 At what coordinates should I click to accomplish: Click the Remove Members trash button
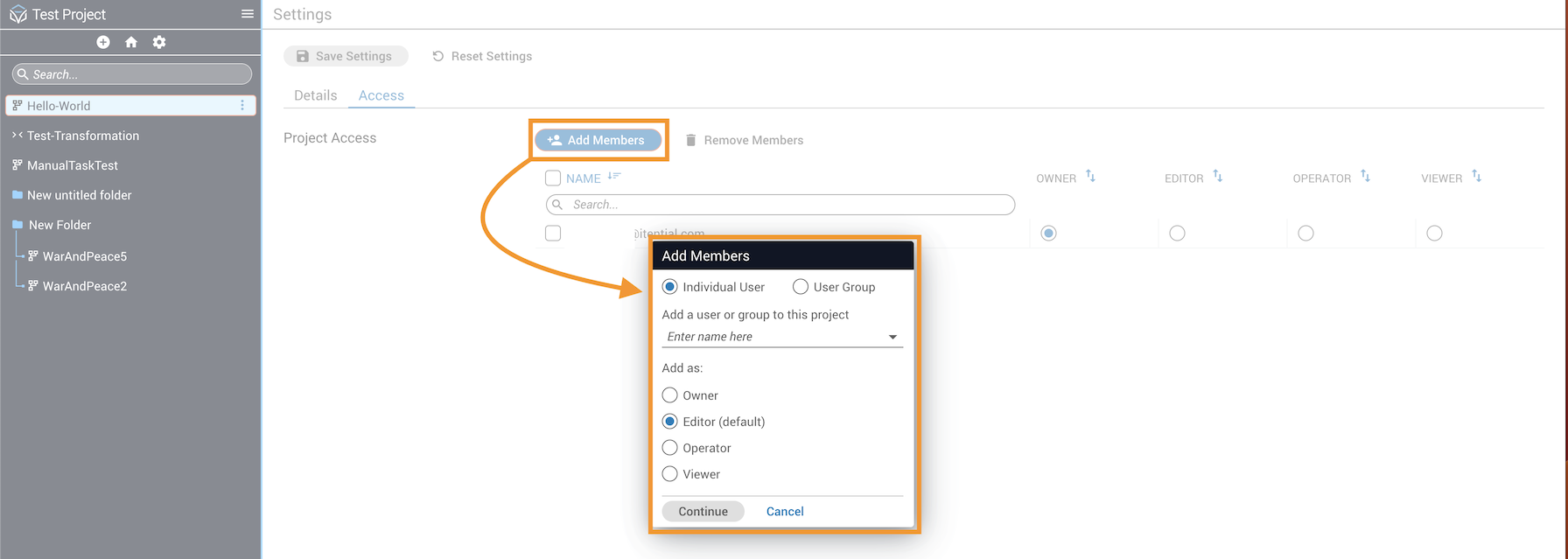click(744, 140)
